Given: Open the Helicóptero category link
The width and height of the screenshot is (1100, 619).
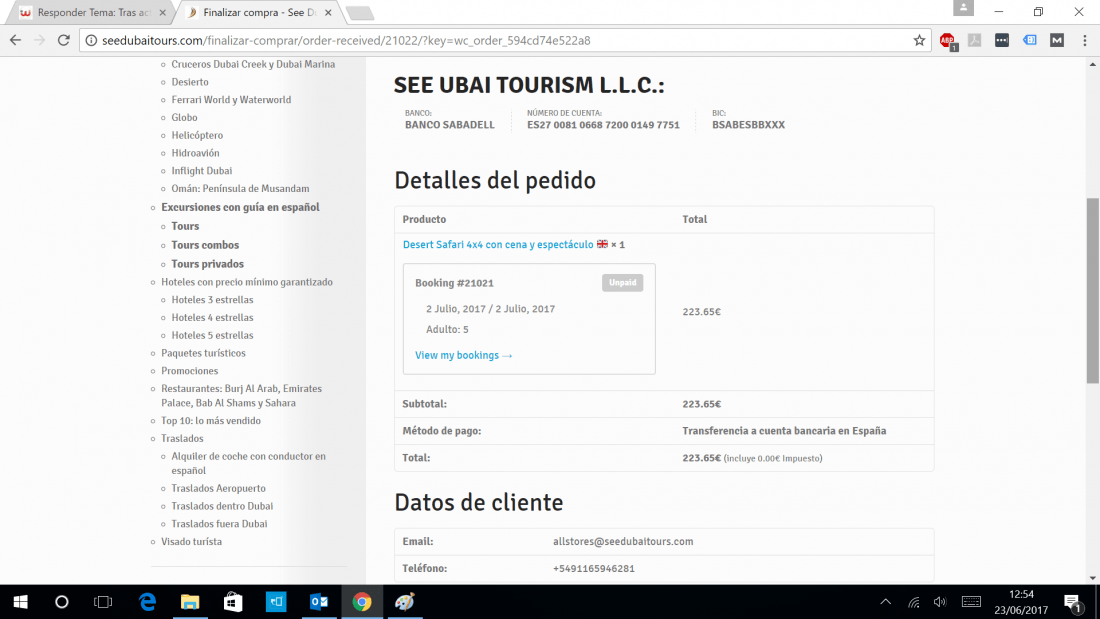Looking at the screenshot, I should [x=197, y=135].
